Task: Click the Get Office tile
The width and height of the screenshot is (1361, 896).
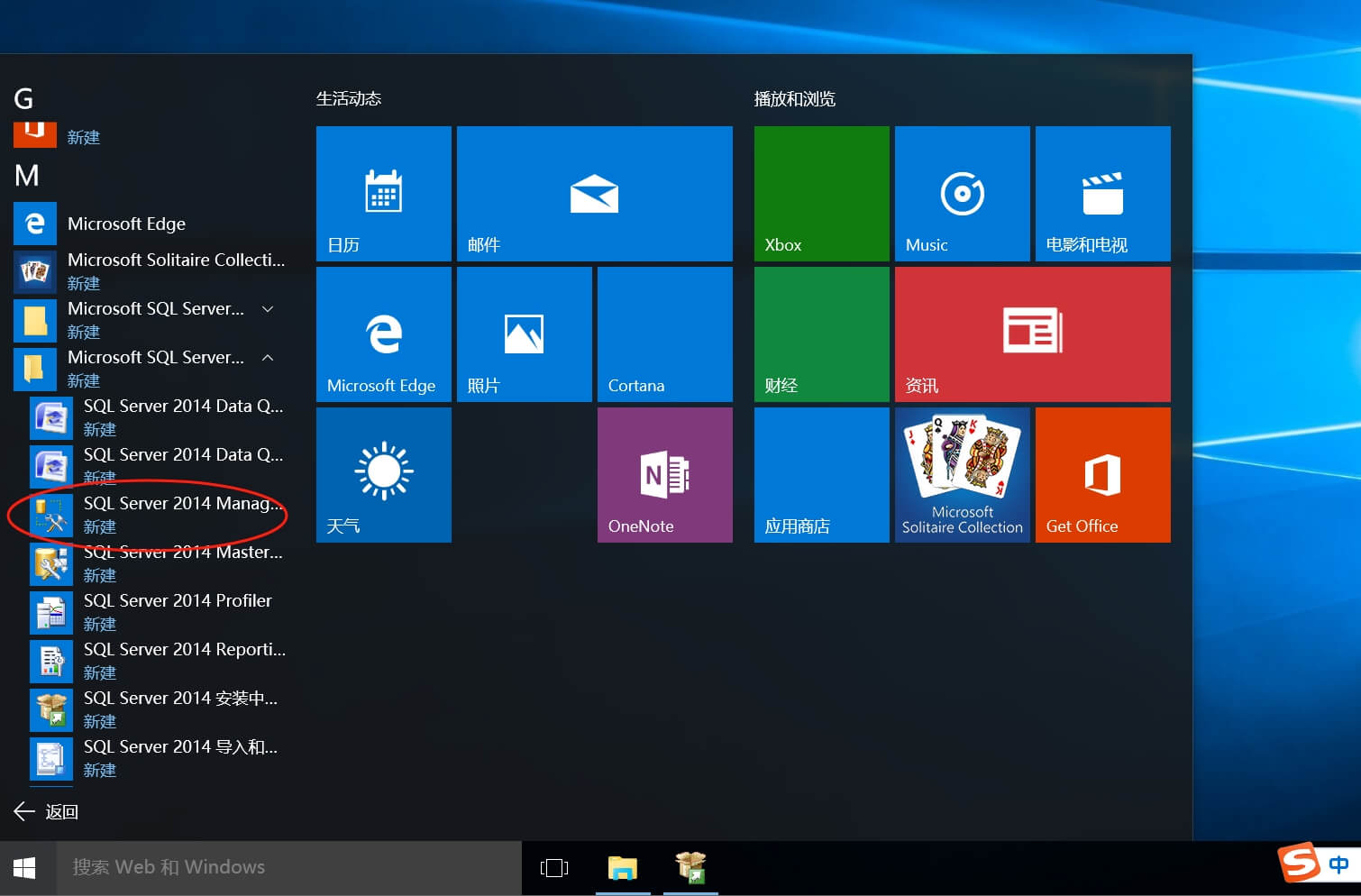Action: [1102, 475]
